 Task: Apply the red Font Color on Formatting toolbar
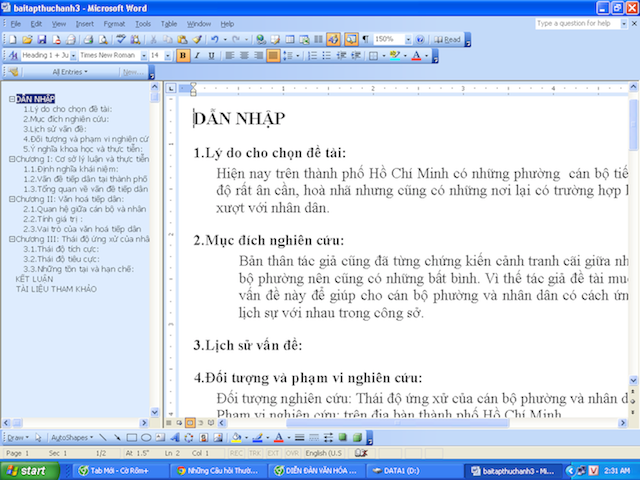coord(416,56)
